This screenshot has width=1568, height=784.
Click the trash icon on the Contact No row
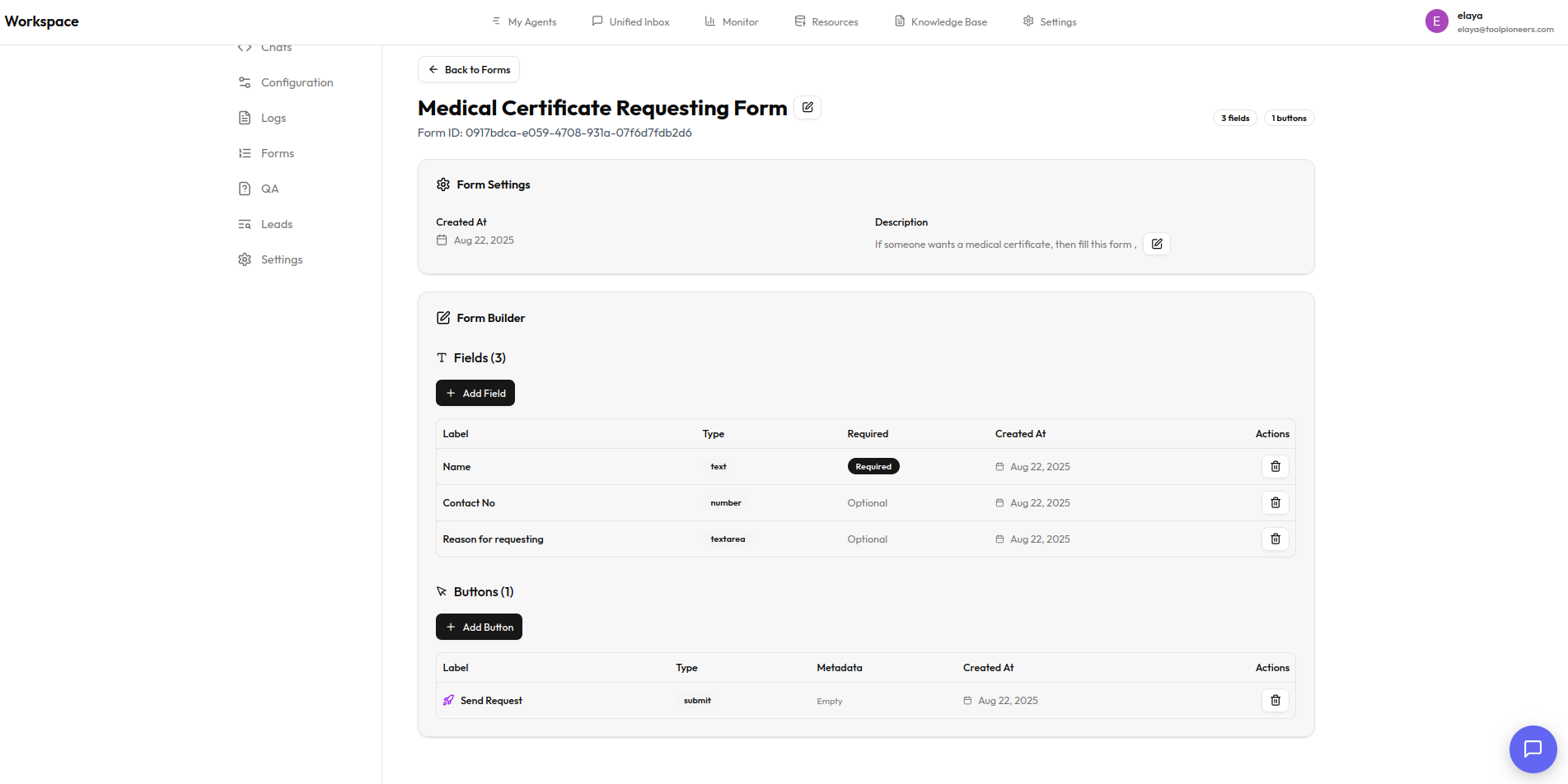point(1275,502)
